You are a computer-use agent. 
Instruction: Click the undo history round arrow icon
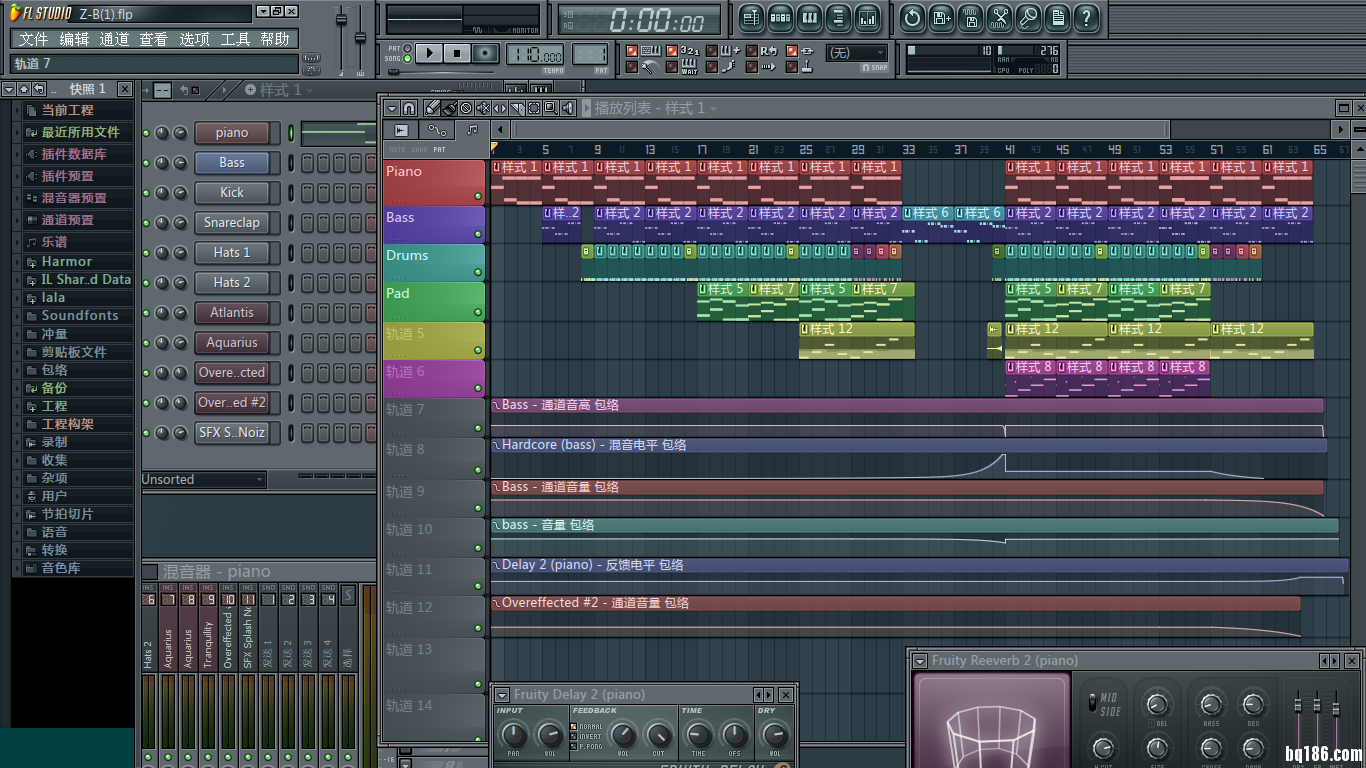(x=912, y=18)
